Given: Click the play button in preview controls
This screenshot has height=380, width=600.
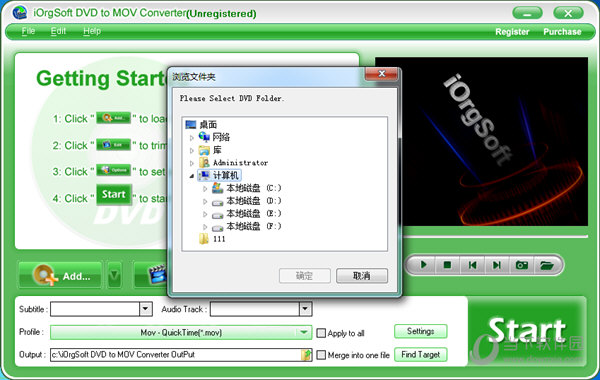Looking at the screenshot, I should tap(423, 265).
